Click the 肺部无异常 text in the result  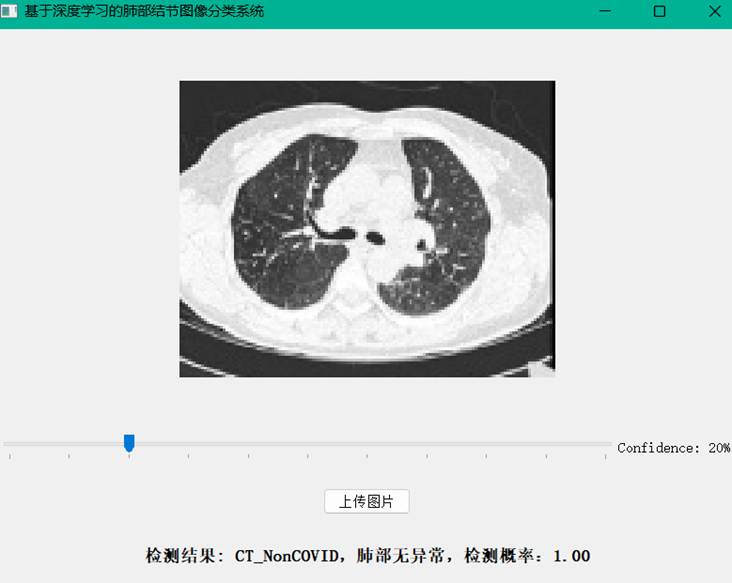pyautogui.click(x=400, y=556)
